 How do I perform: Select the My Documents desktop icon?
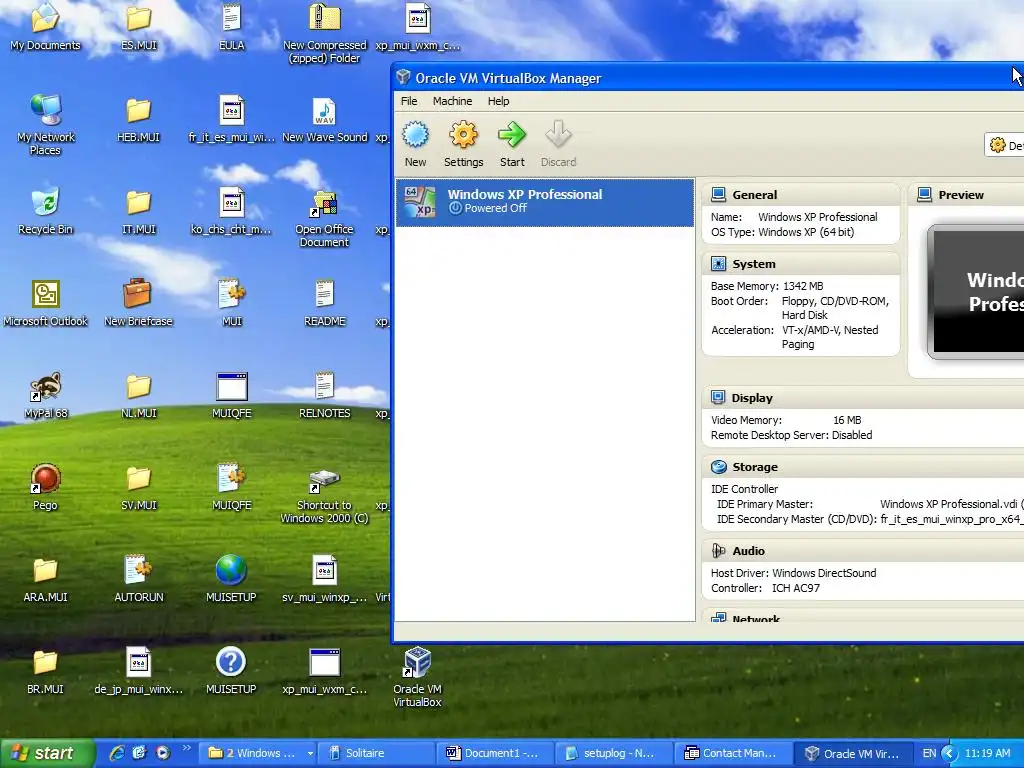[x=45, y=26]
